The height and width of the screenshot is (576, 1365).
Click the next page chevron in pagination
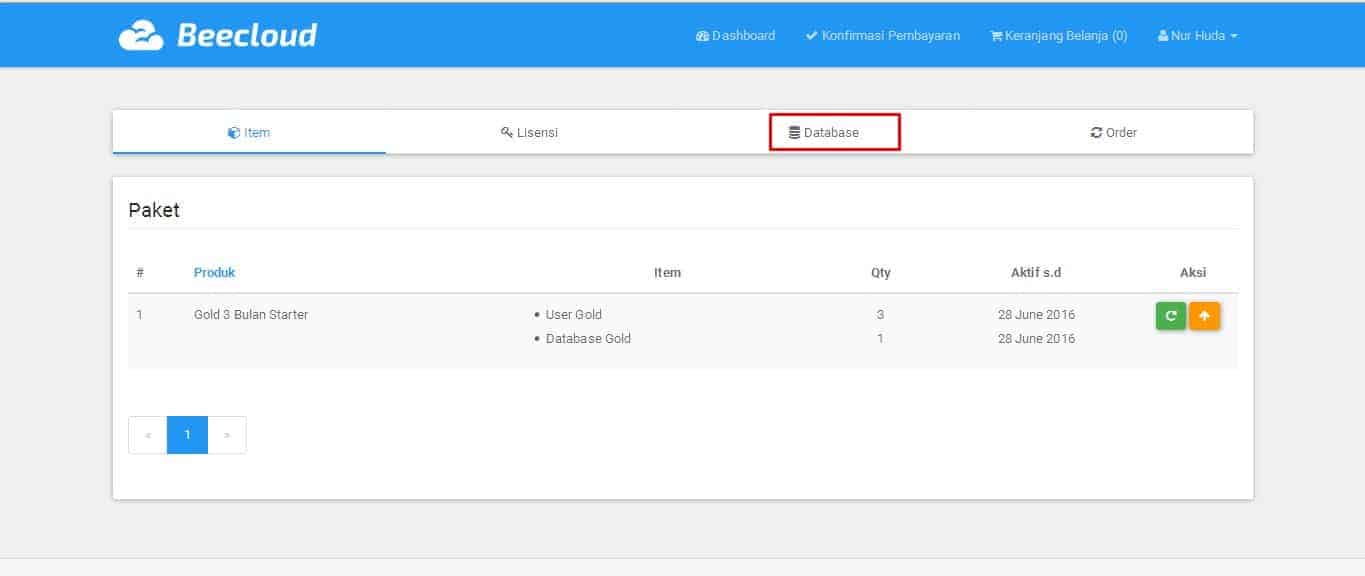pos(227,434)
